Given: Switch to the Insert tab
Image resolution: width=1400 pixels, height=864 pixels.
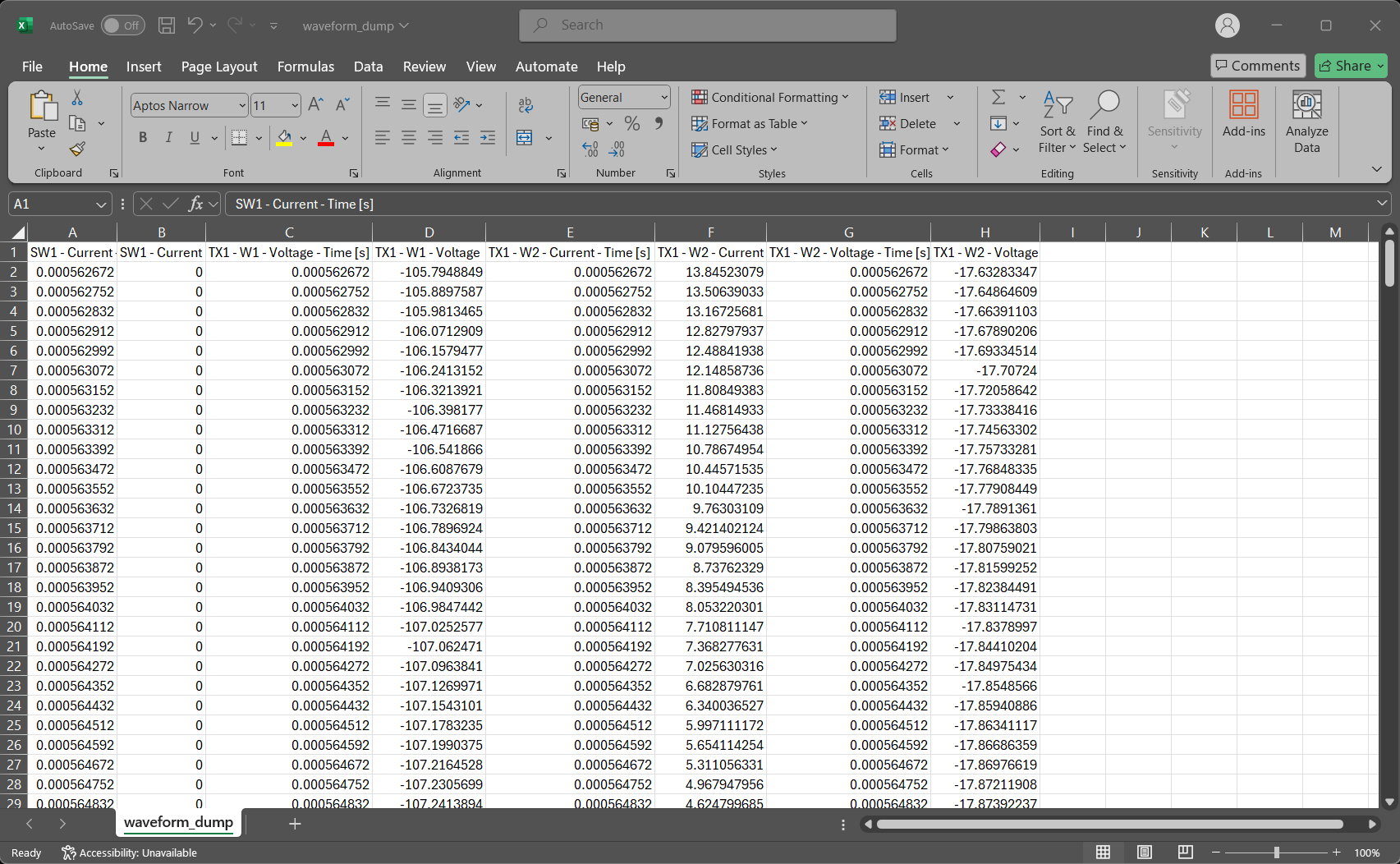Looking at the screenshot, I should coord(144,67).
